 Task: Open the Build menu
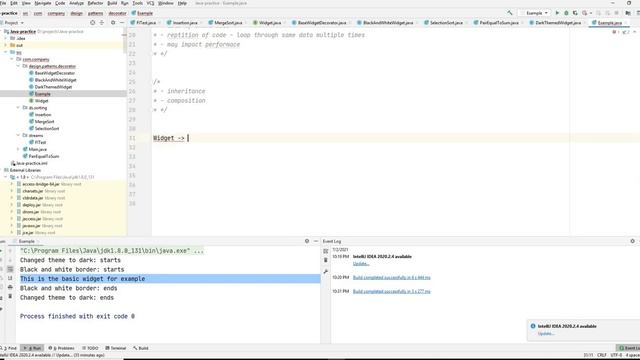click(112, 3)
